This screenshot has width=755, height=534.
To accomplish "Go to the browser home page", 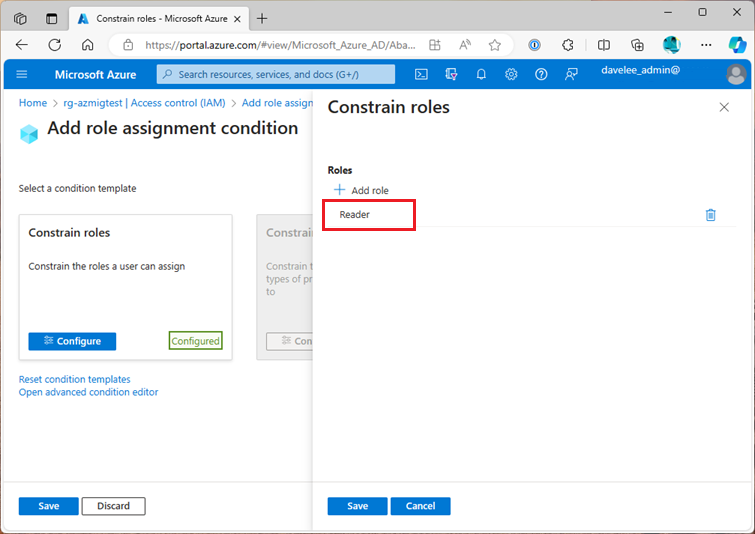I will (88, 45).
